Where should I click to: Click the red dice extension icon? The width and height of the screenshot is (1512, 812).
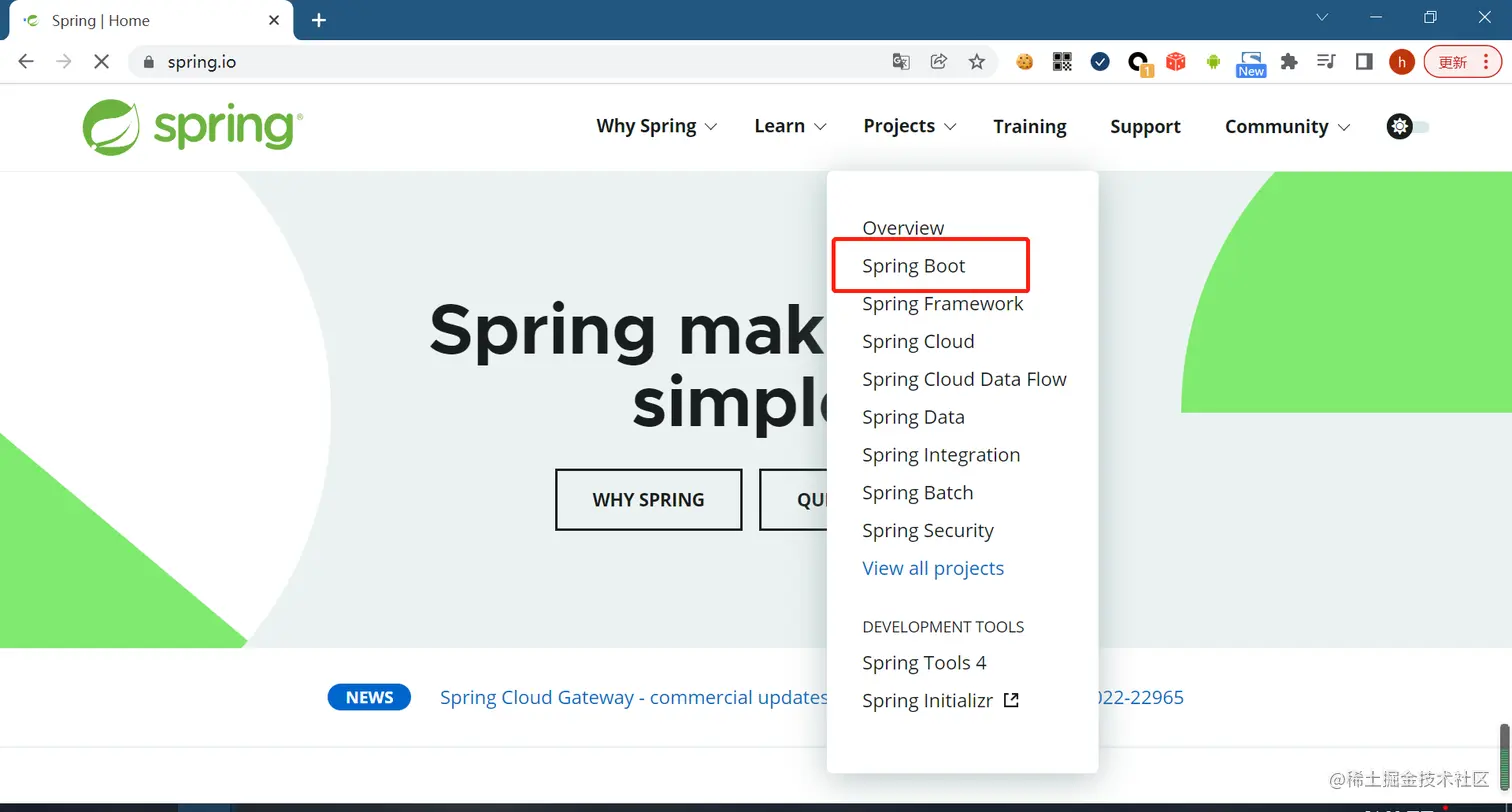pyautogui.click(x=1176, y=62)
